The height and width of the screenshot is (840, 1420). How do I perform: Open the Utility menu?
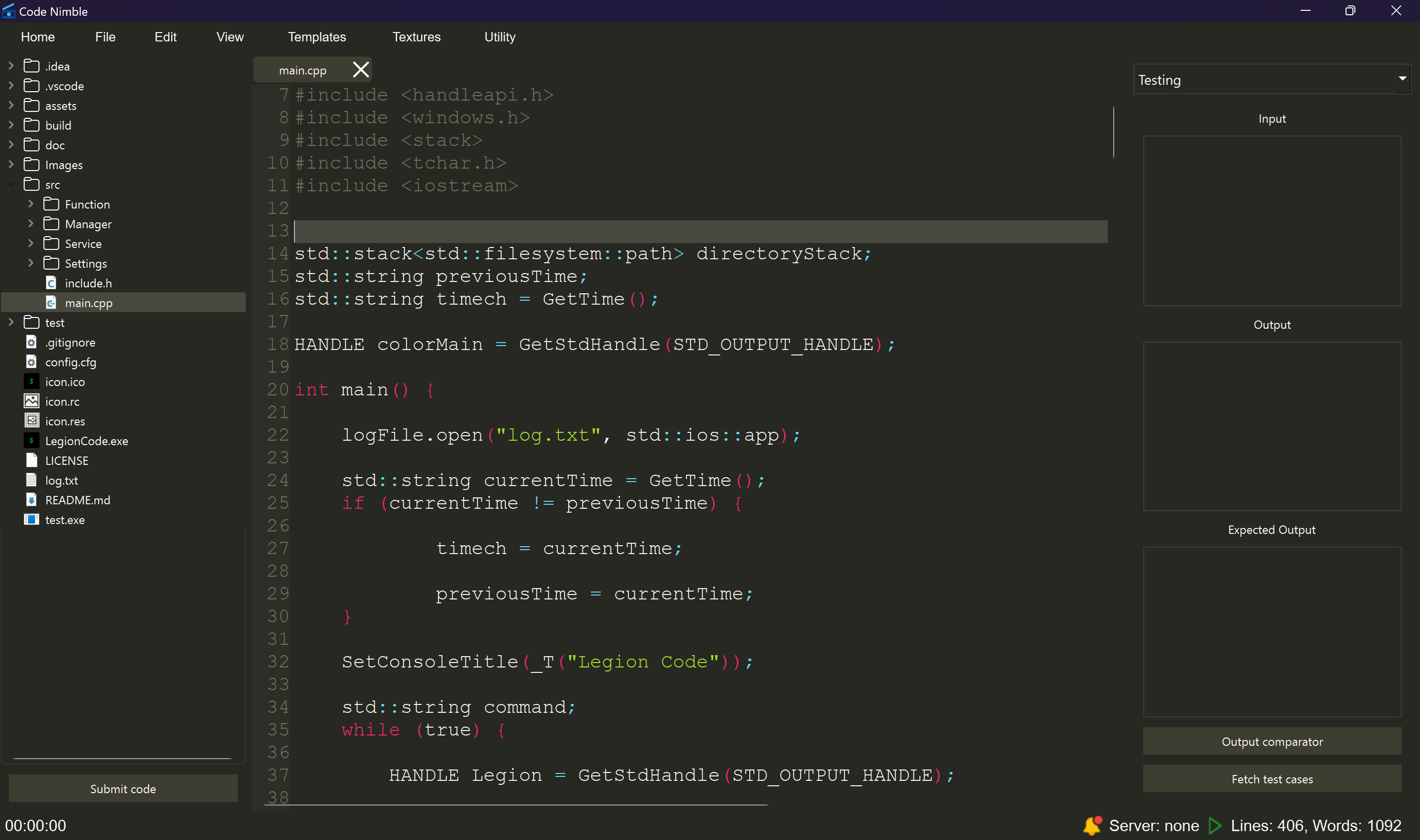coord(499,37)
